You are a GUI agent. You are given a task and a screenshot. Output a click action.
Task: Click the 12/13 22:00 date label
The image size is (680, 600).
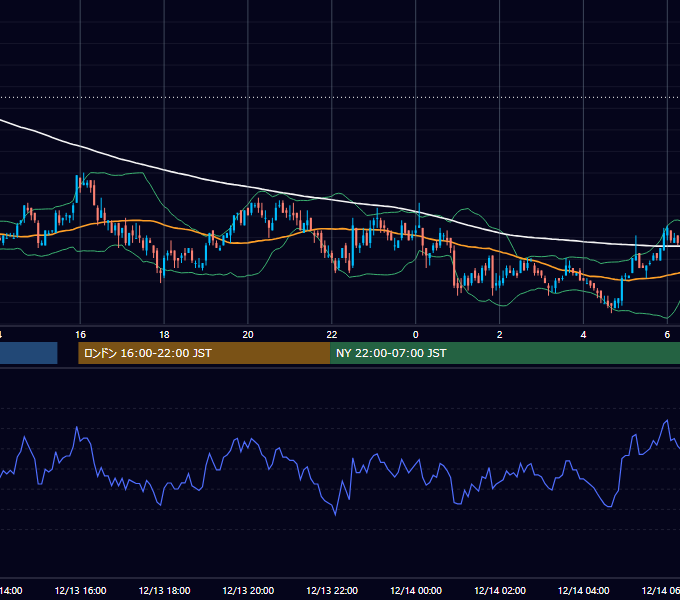(332, 590)
